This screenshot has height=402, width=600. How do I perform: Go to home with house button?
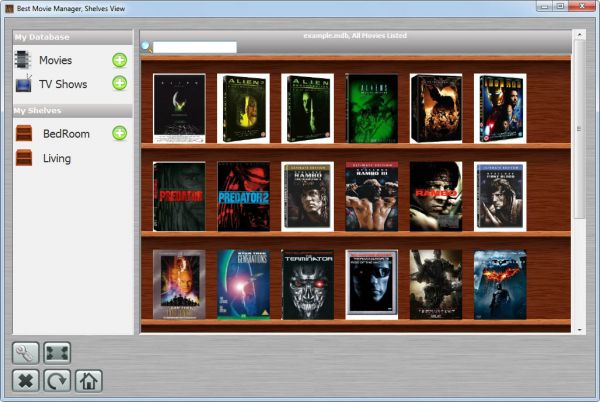89,381
